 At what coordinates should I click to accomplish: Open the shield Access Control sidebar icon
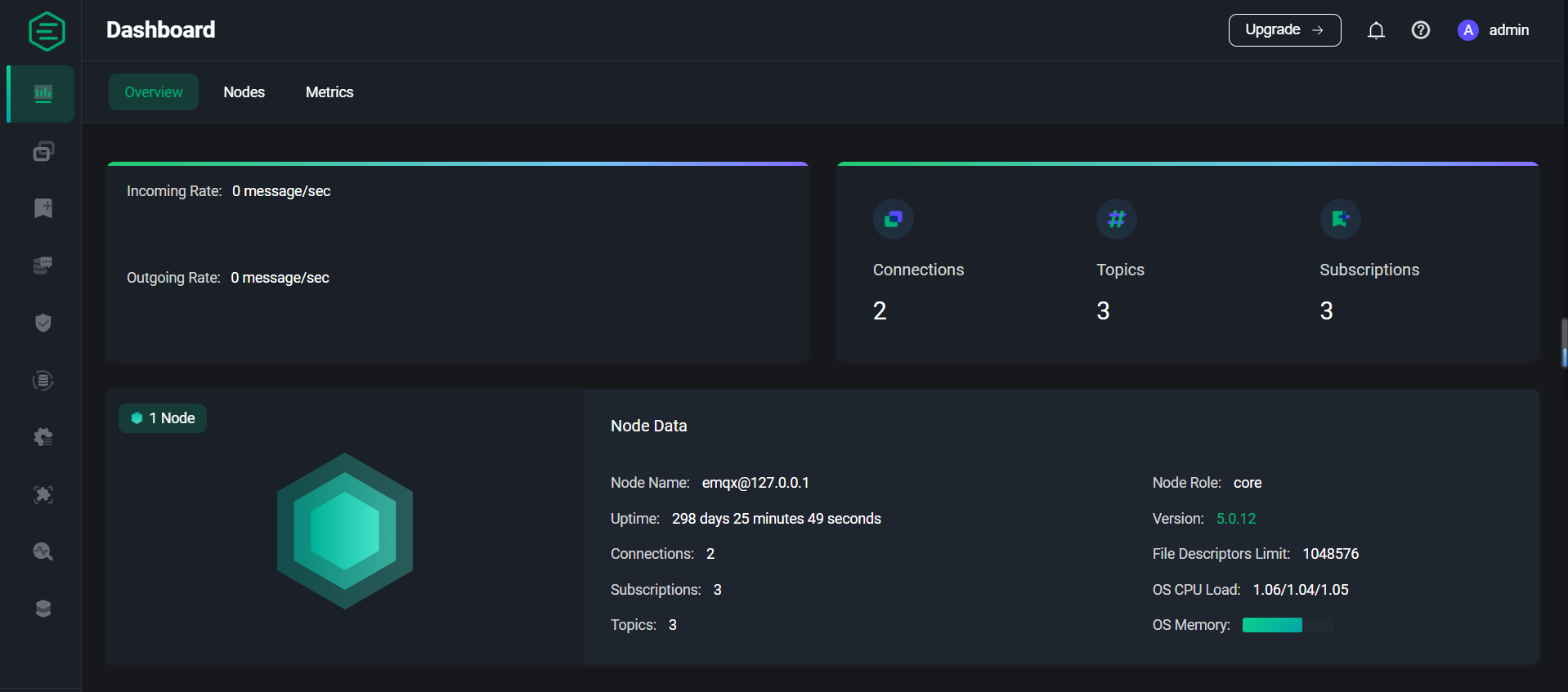[43, 323]
